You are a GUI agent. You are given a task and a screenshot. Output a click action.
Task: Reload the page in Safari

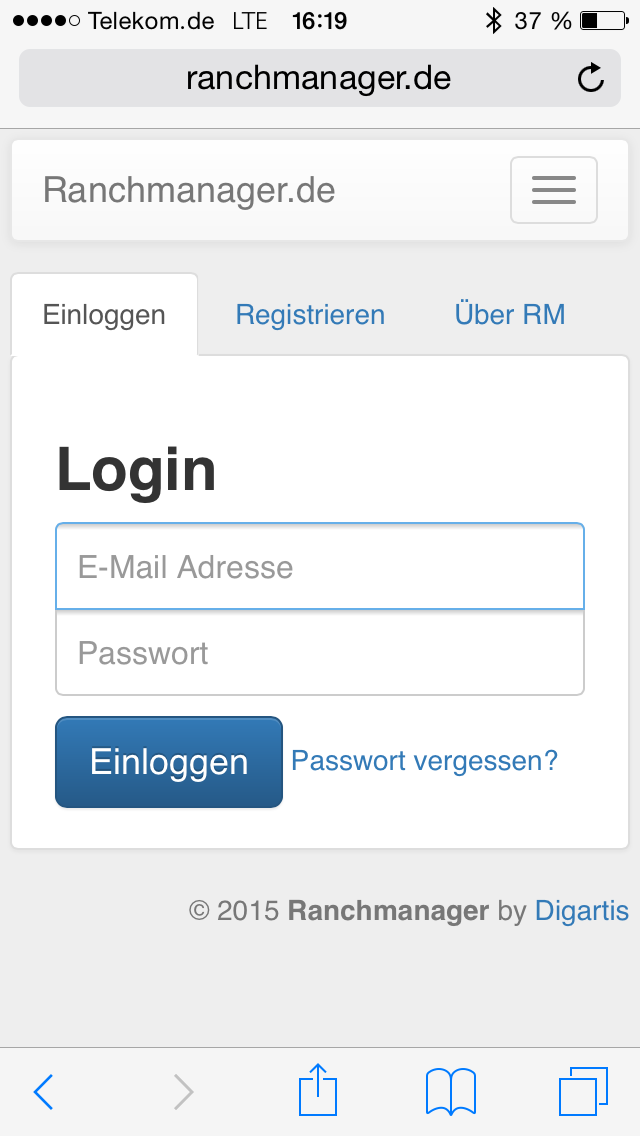pos(591,78)
